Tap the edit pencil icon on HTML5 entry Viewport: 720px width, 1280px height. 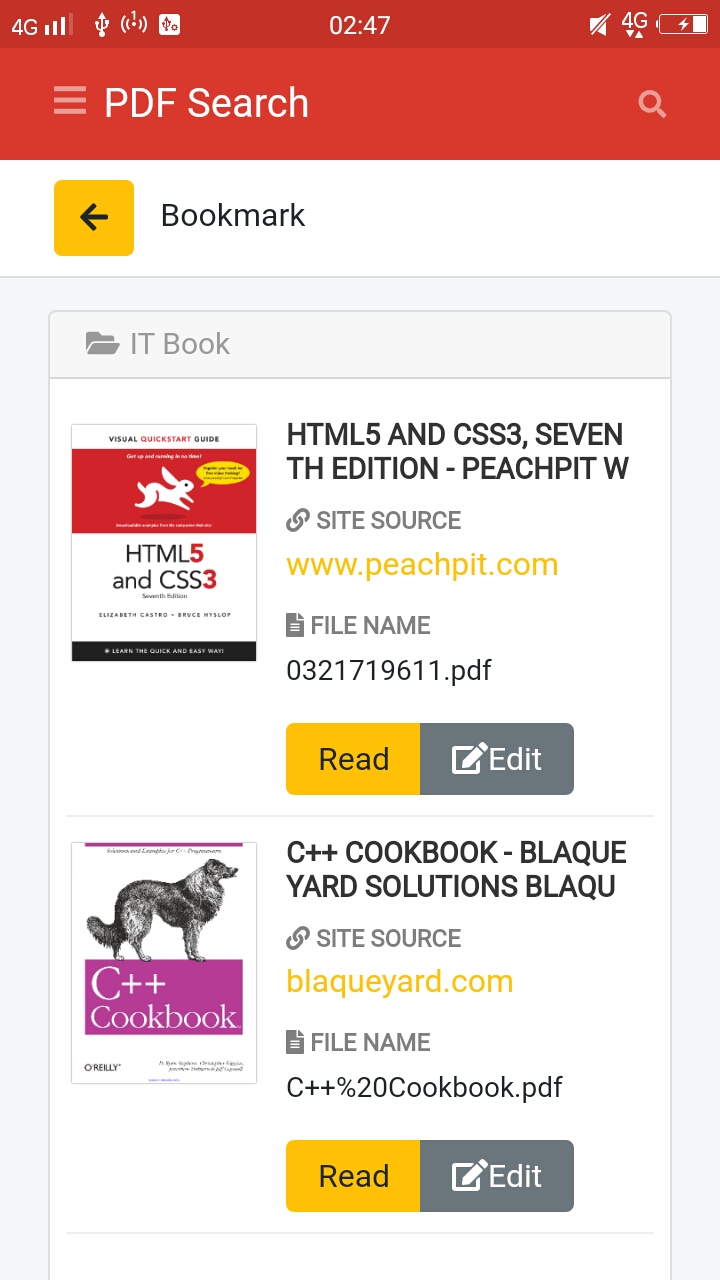pos(468,757)
